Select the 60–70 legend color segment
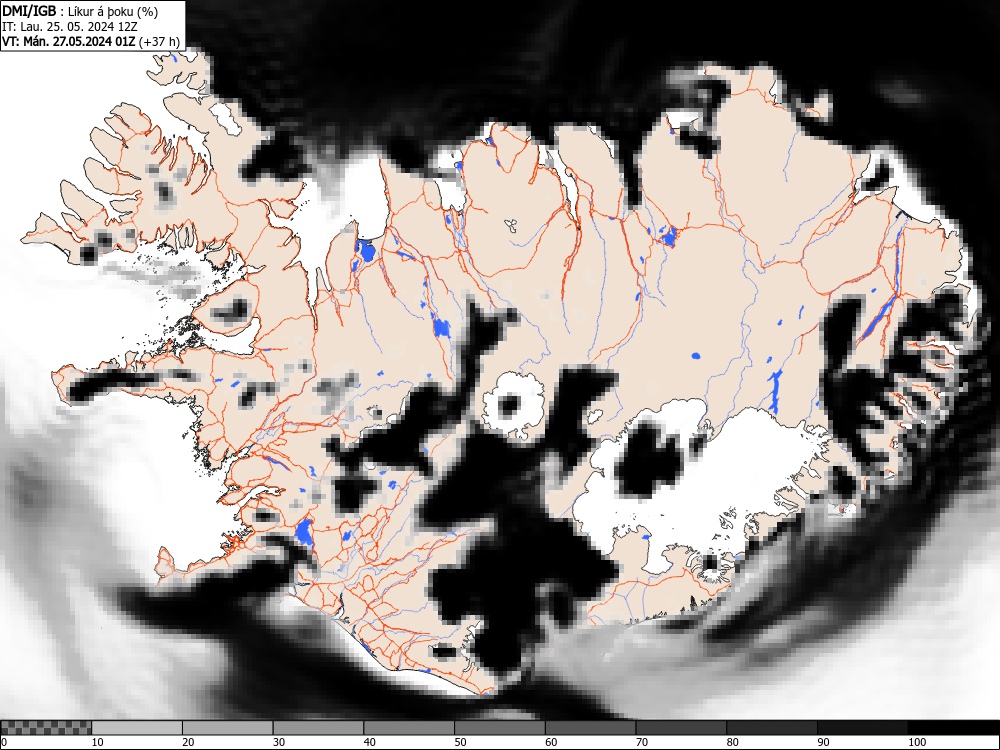1000x750 pixels. click(x=590, y=728)
